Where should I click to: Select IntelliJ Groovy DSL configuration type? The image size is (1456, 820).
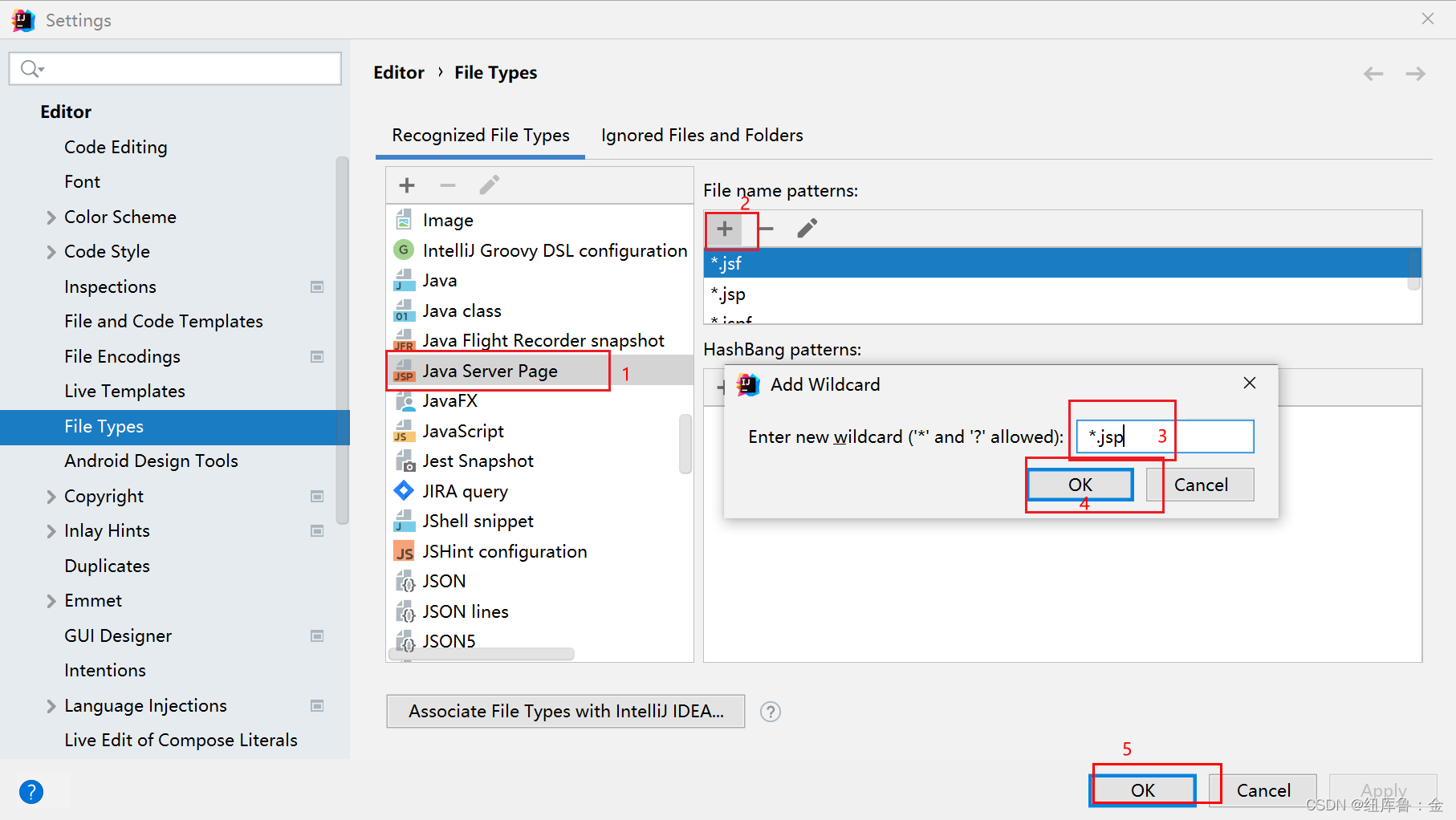pos(540,250)
